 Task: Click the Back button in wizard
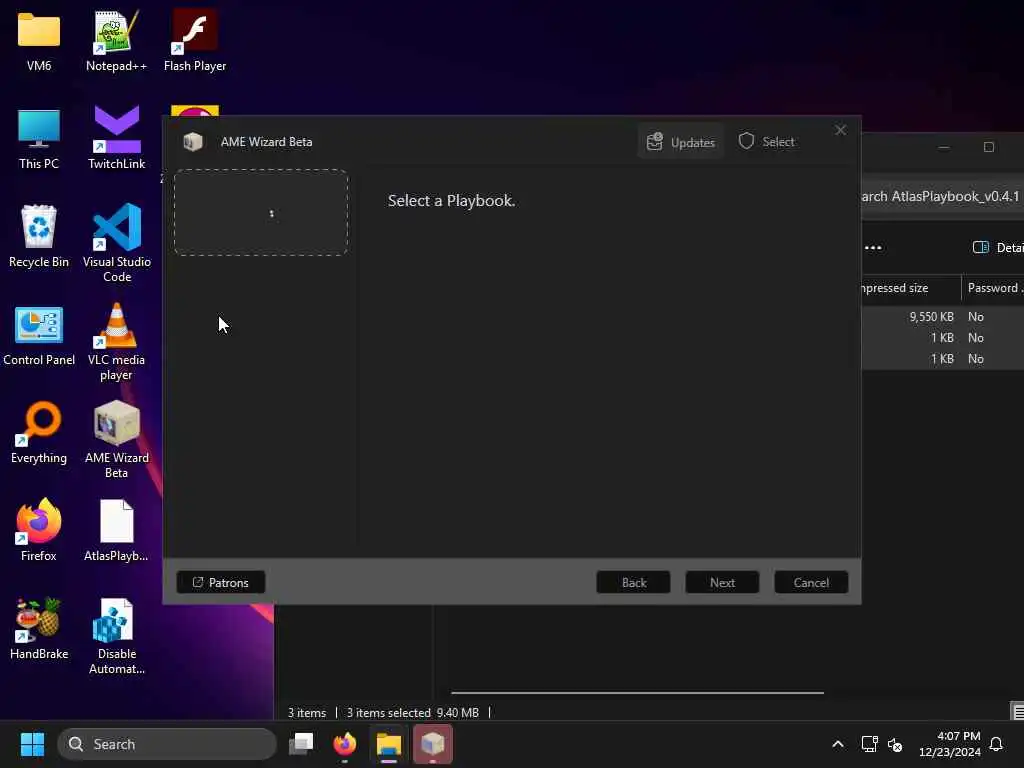tap(633, 582)
